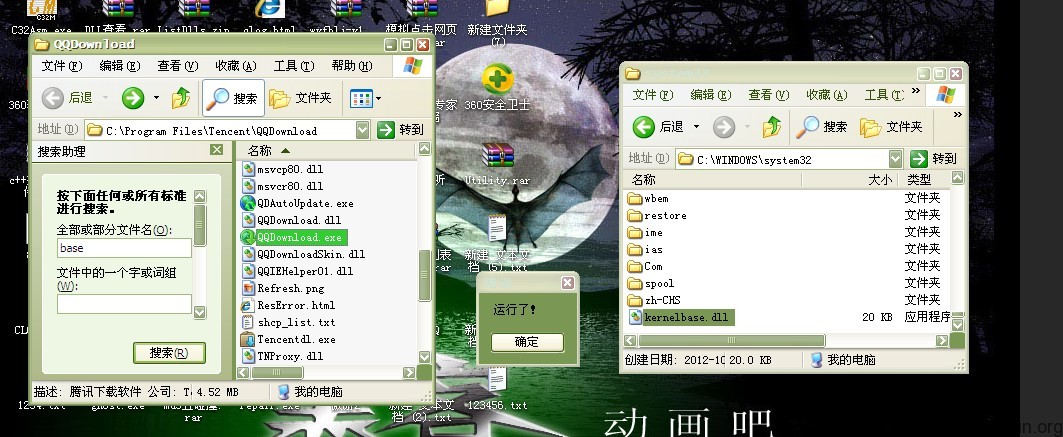The width and height of the screenshot is (1063, 437).
Task: Open 编辑(E) menu in QQDownload window
Action: 119,66
